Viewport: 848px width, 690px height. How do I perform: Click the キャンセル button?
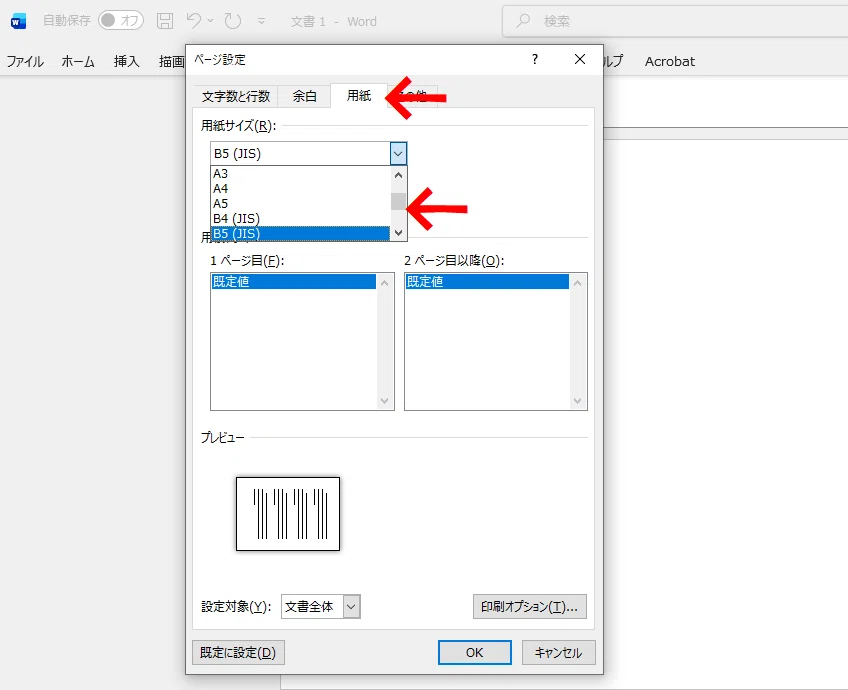pos(559,653)
